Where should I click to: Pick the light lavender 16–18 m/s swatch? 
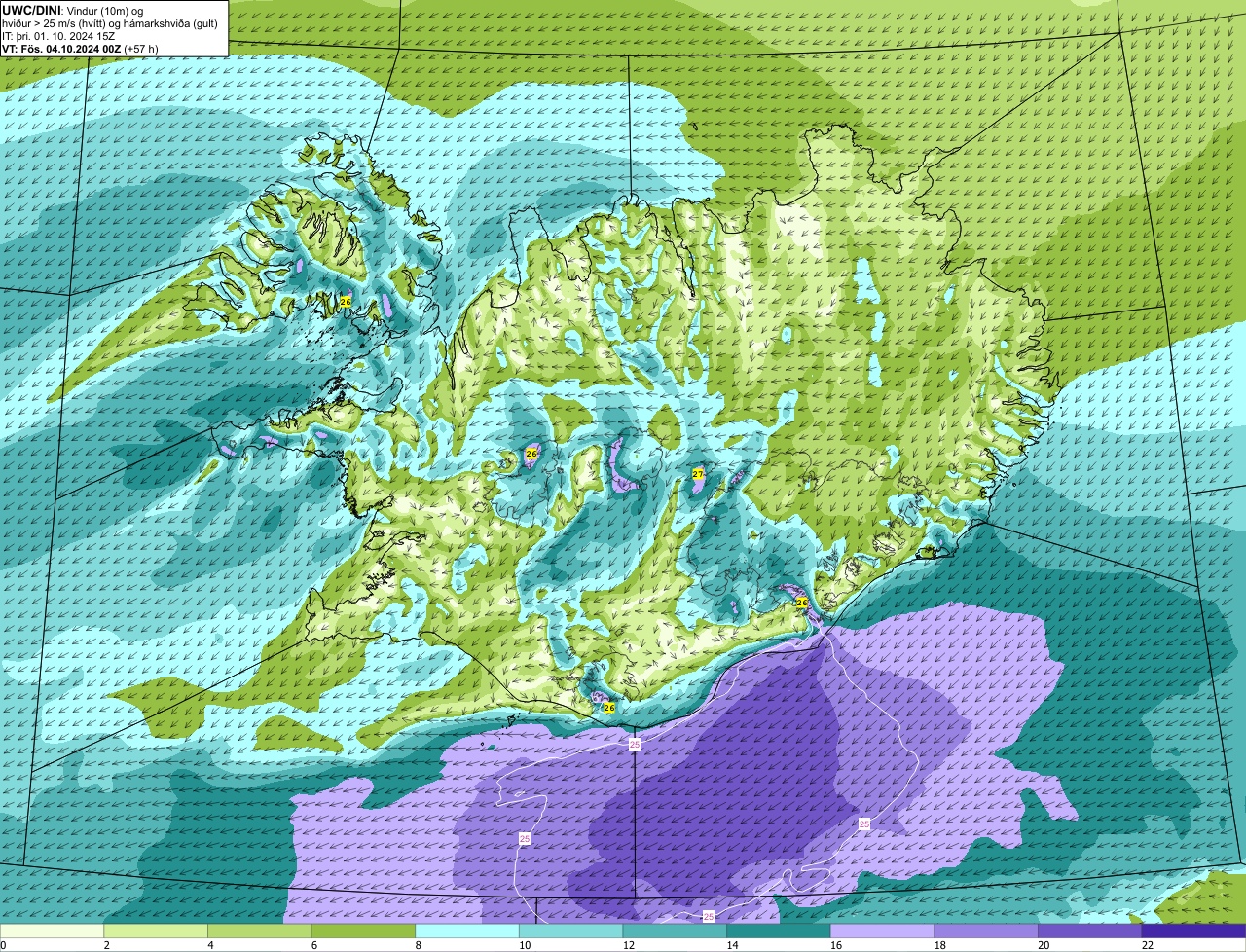click(x=882, y=931)
